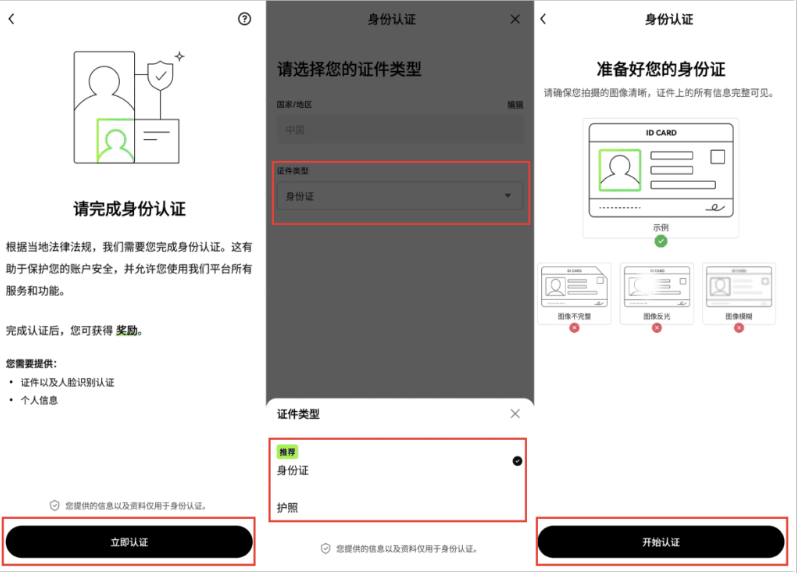Go back from the 准备好您的身份证 screen
Image resolution: width=798 pixels, height=573 pixels.
544,19
